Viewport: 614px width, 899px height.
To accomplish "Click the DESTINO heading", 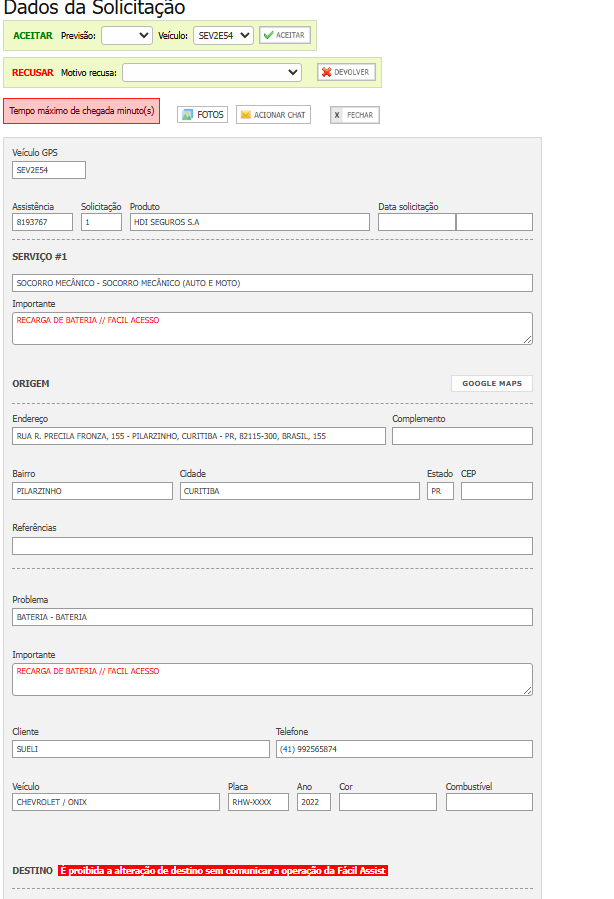I will 33,870.
